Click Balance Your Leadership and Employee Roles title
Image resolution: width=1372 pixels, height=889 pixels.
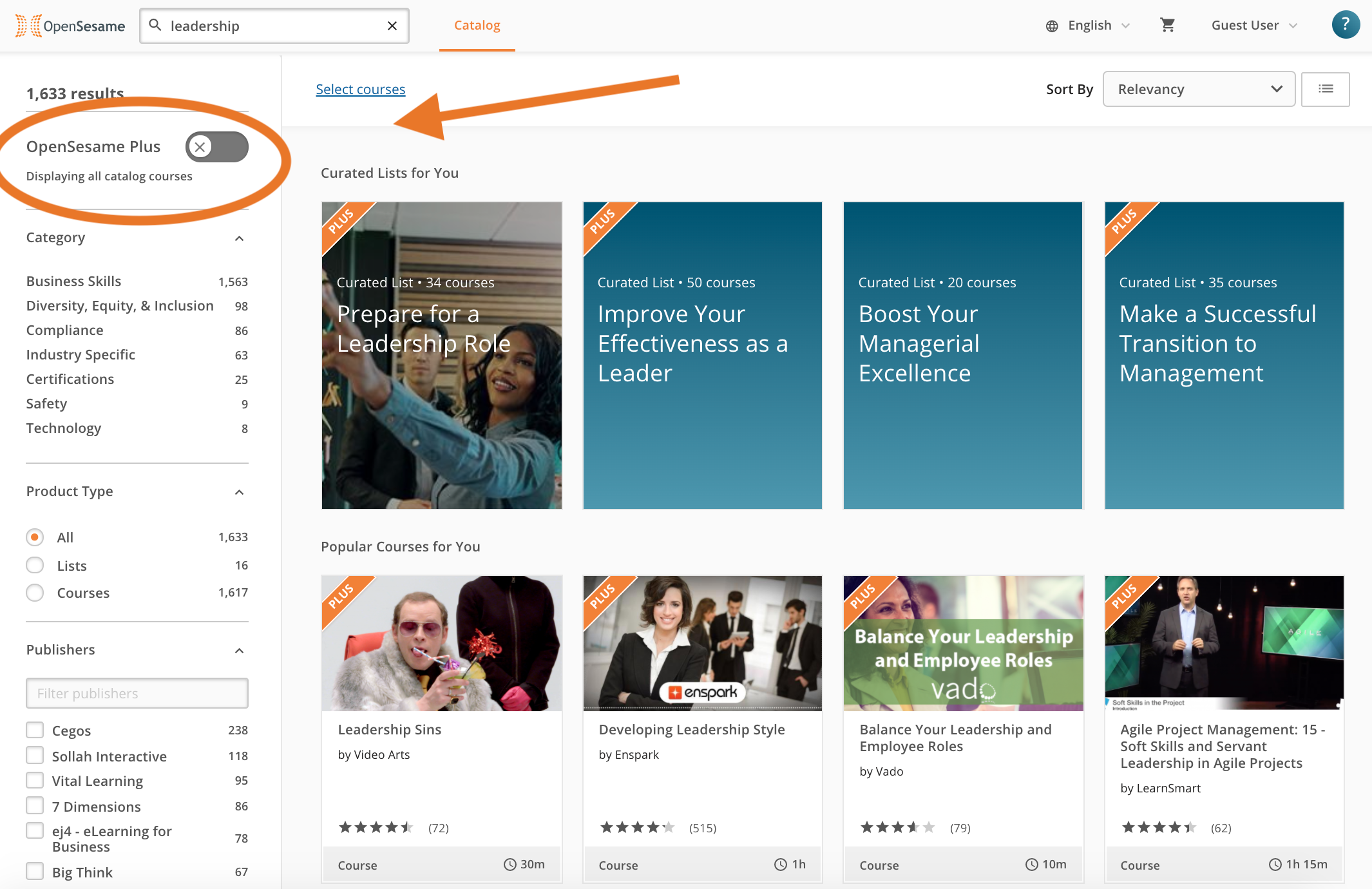click(x=955, y=738)
